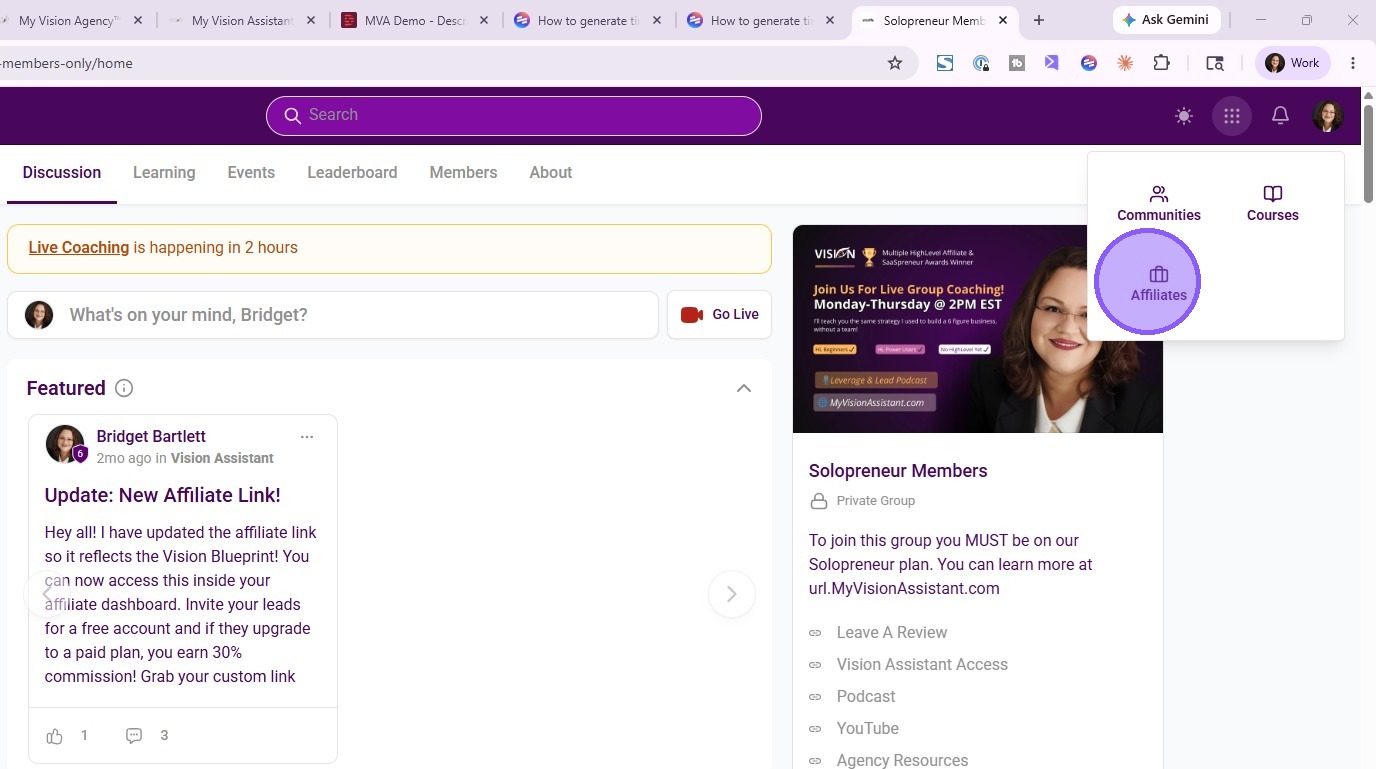Open the Update: New Affiliate Link! post title
Image resolution: width=1376 pixels, height=769 pixels.
tap(162, 495)
